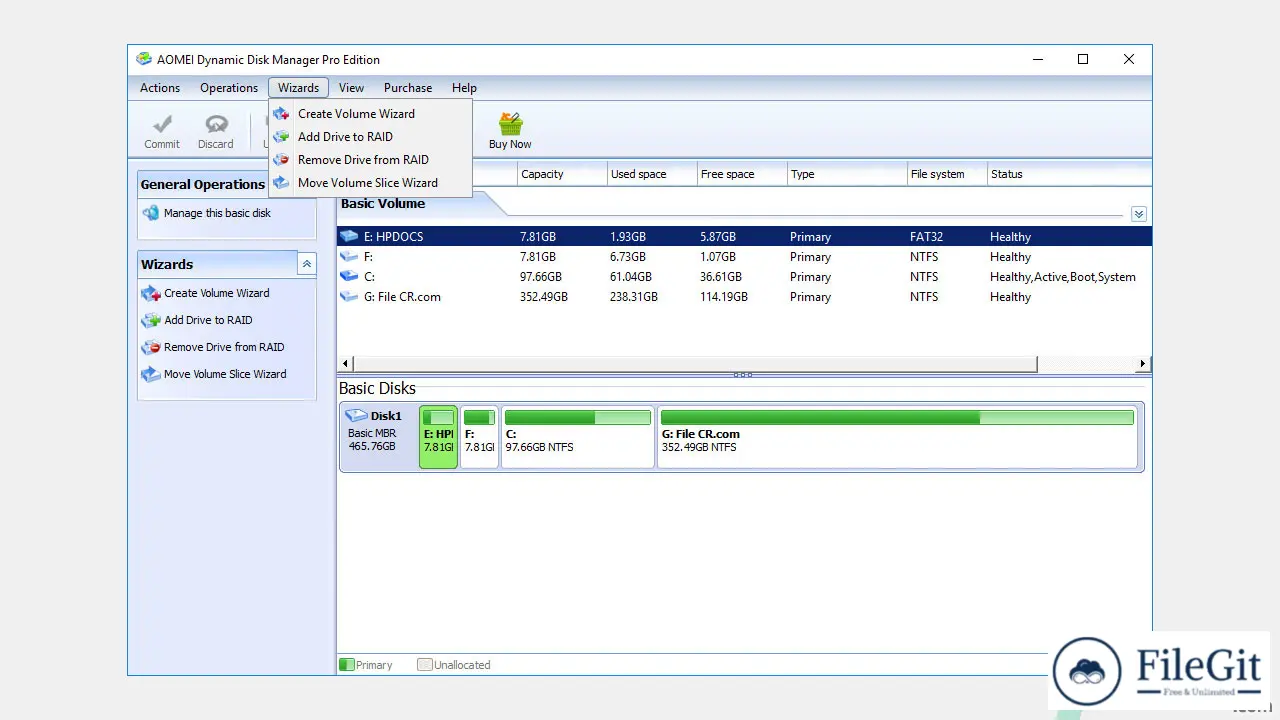Click the 114.19GB free space cell

point(725,297)
